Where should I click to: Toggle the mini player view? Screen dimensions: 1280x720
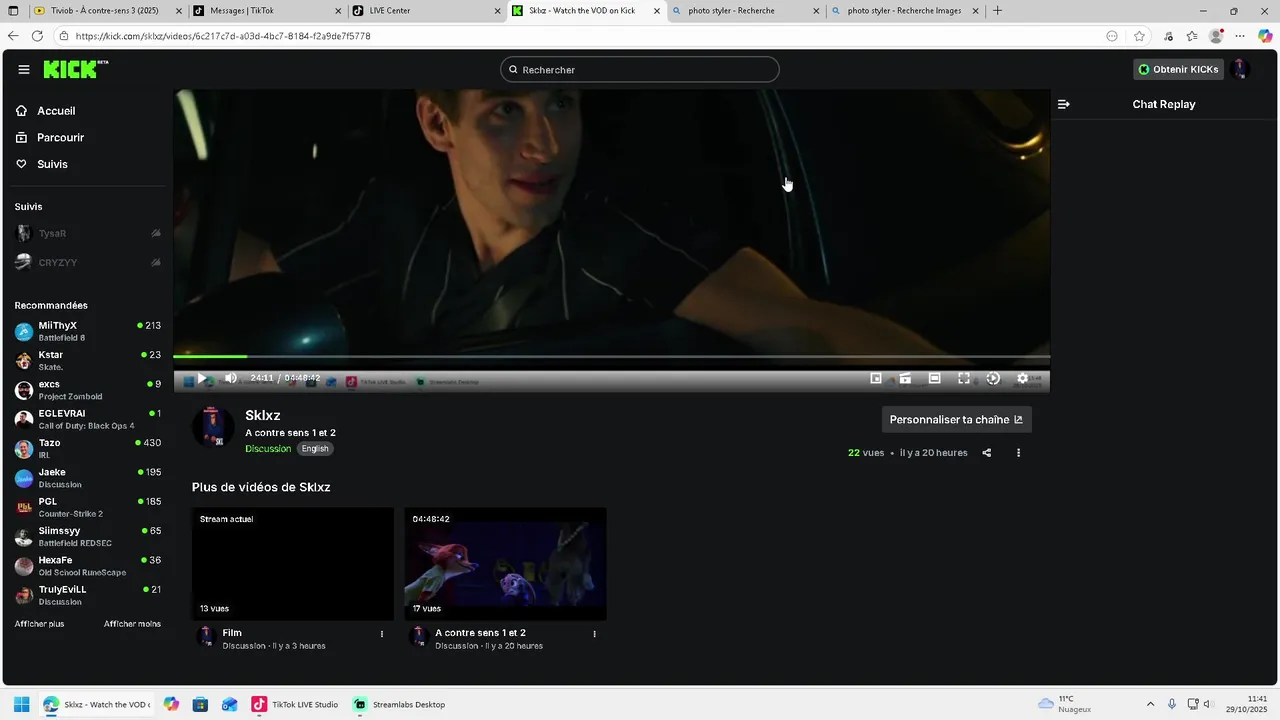[x=876, y=378]
